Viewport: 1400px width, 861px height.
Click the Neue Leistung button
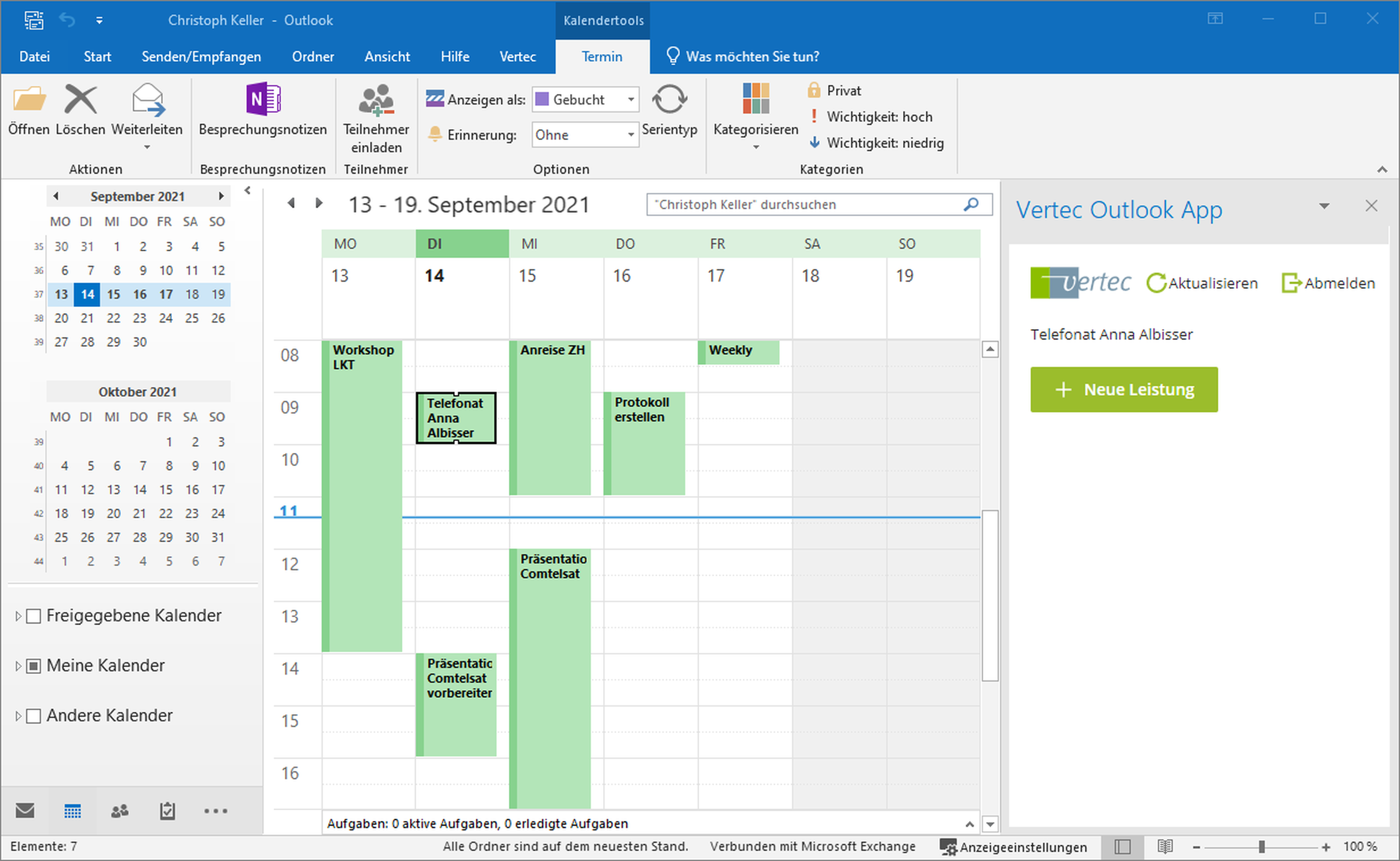(x=1123, y=389)
